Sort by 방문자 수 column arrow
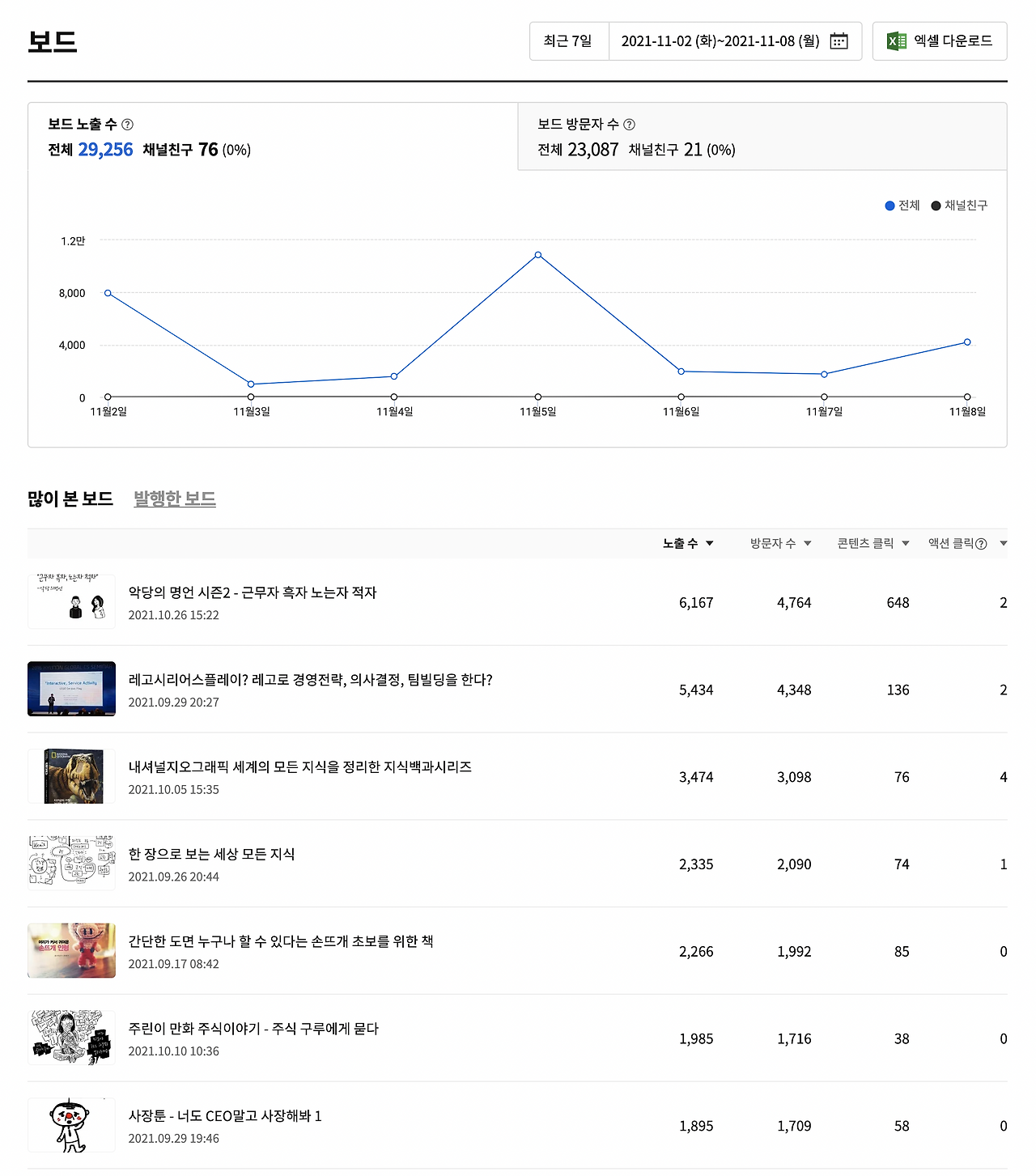Image resolution: width=1036 pixels, height=1176 pixels. click(x=807, y=543)
